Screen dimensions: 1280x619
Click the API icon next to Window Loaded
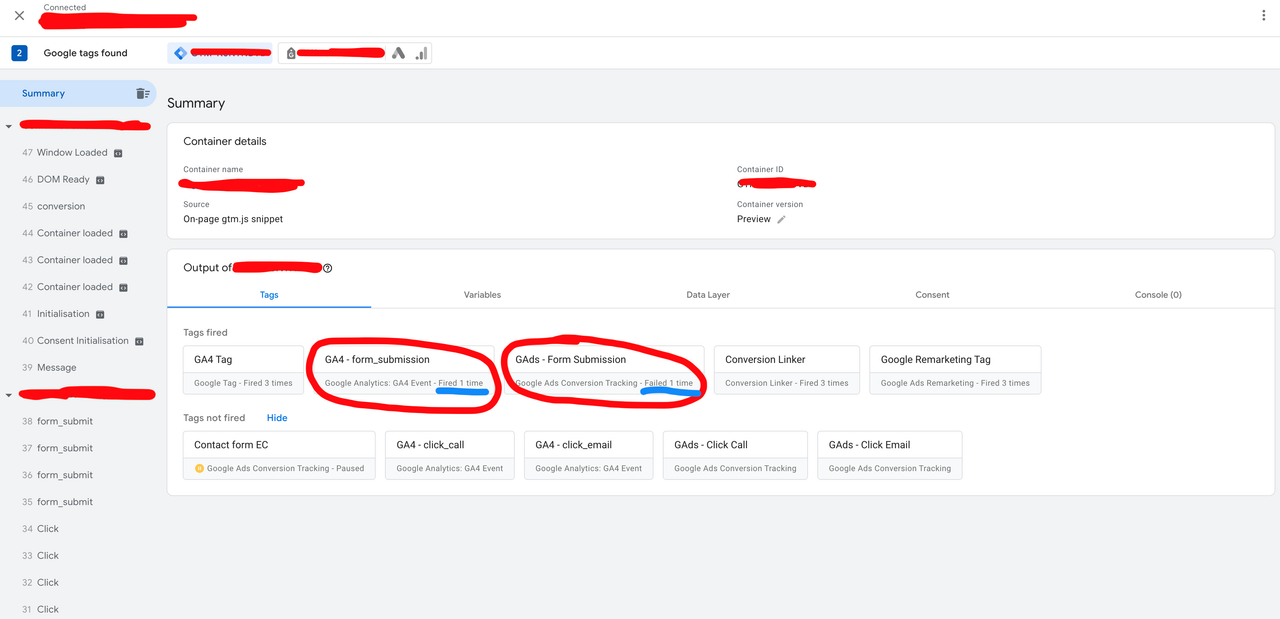pos(118,153)
